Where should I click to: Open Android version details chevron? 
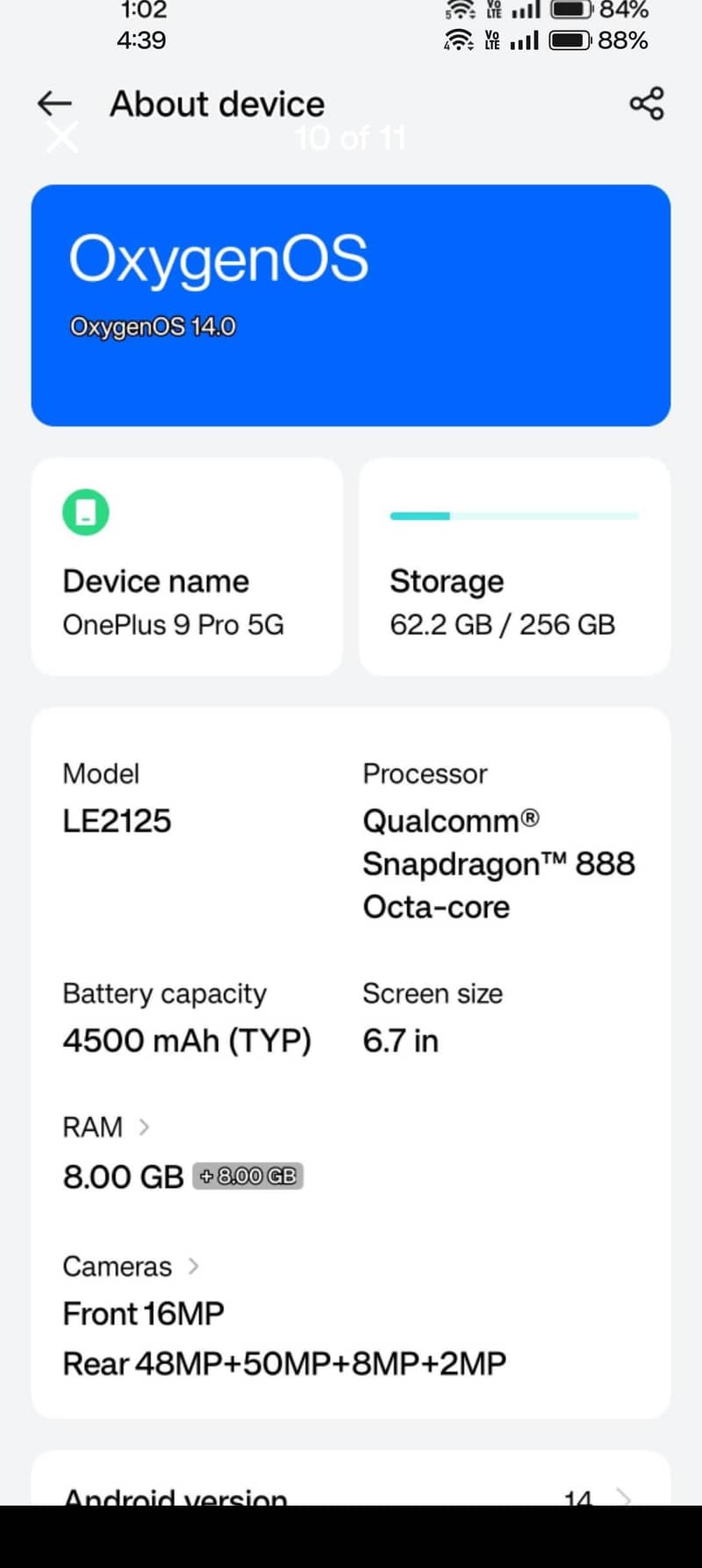623,1496
